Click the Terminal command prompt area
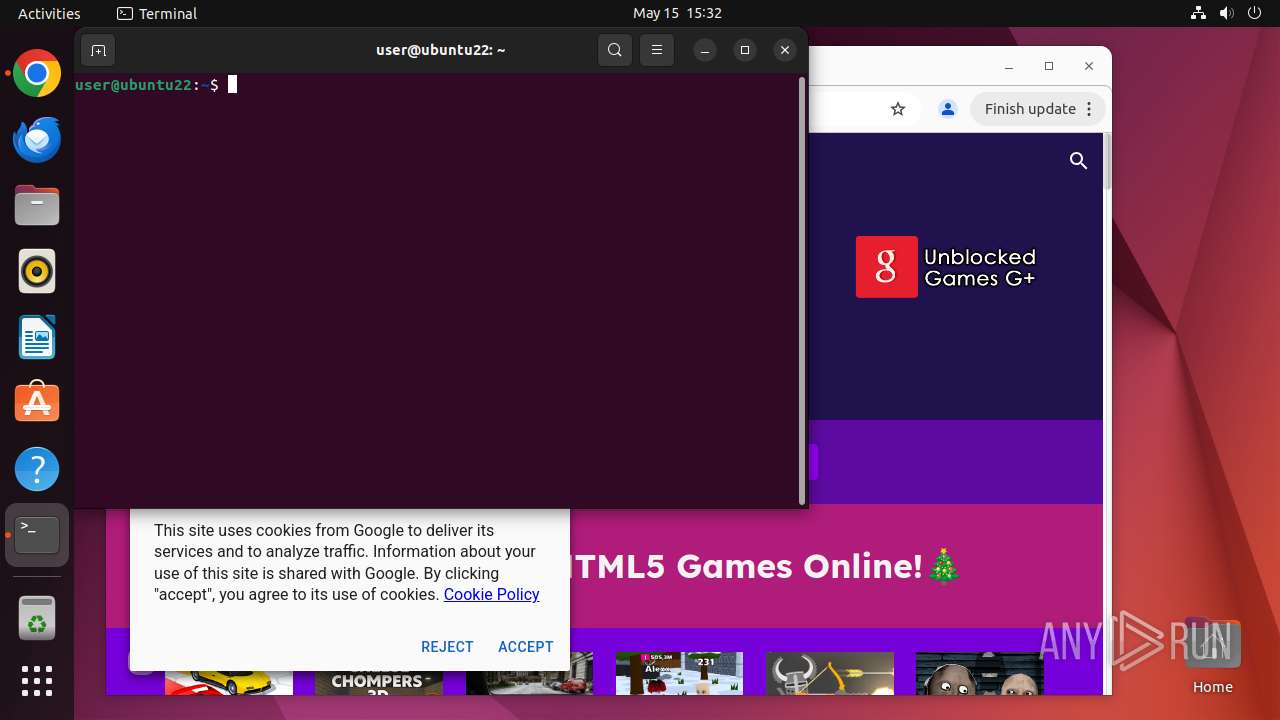 (x=436, y=290)
